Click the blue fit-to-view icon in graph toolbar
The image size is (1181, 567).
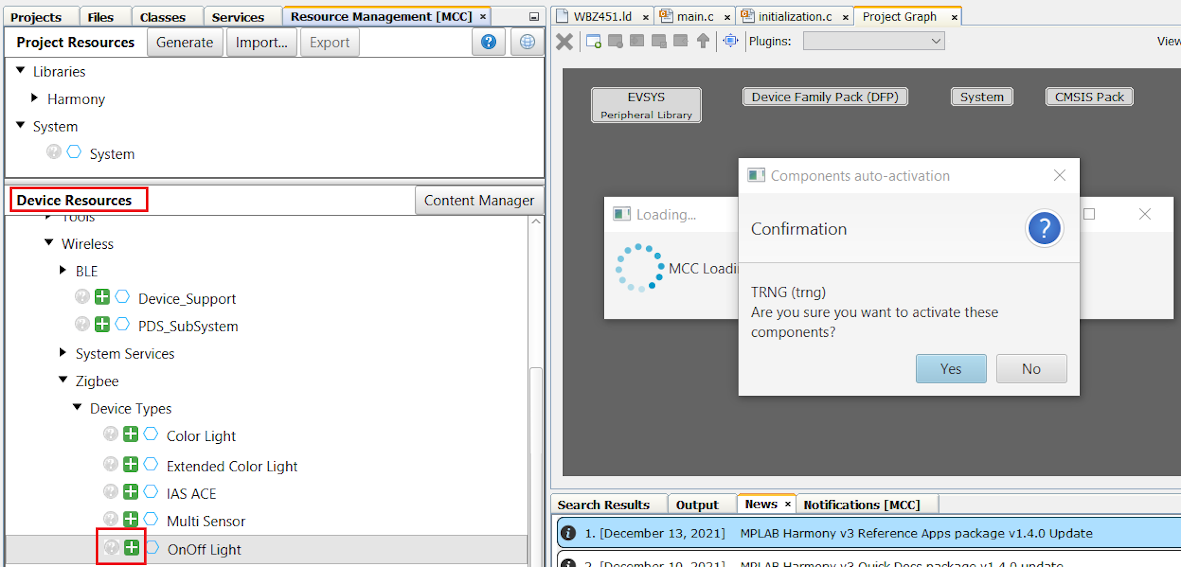tap(730, 41)
